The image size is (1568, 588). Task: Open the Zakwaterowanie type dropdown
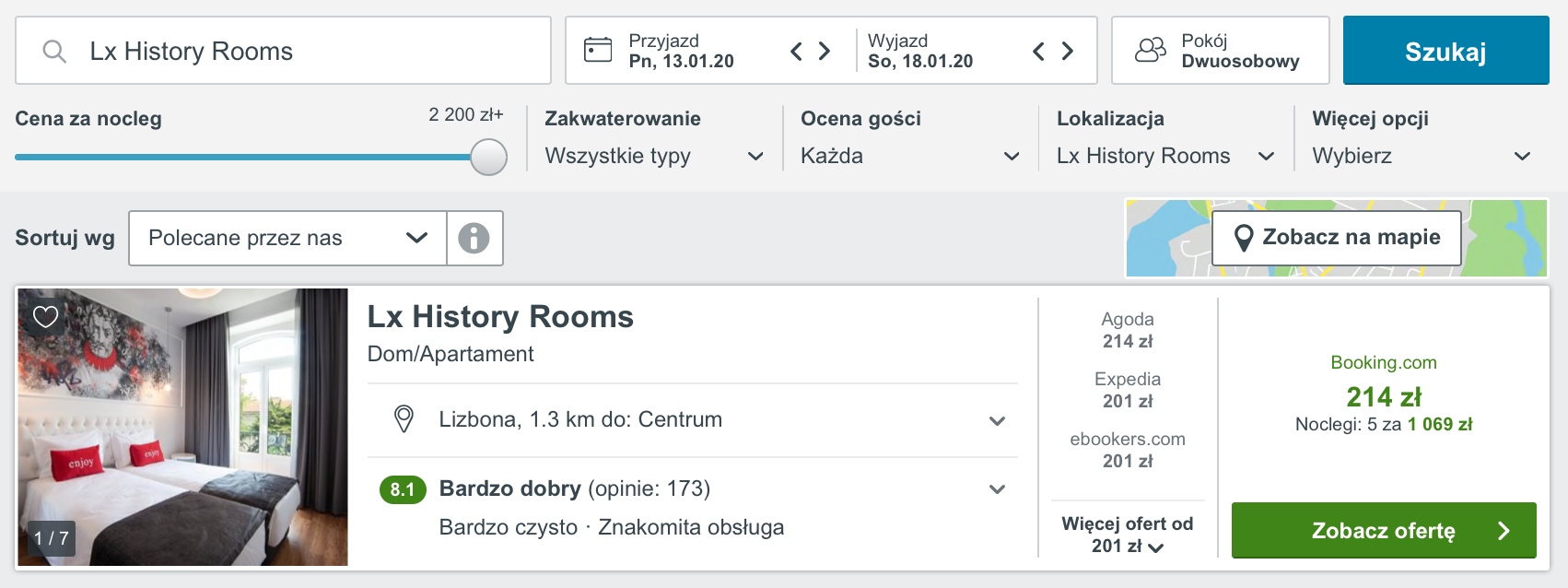pyautogui.click(x=654, y=156)
